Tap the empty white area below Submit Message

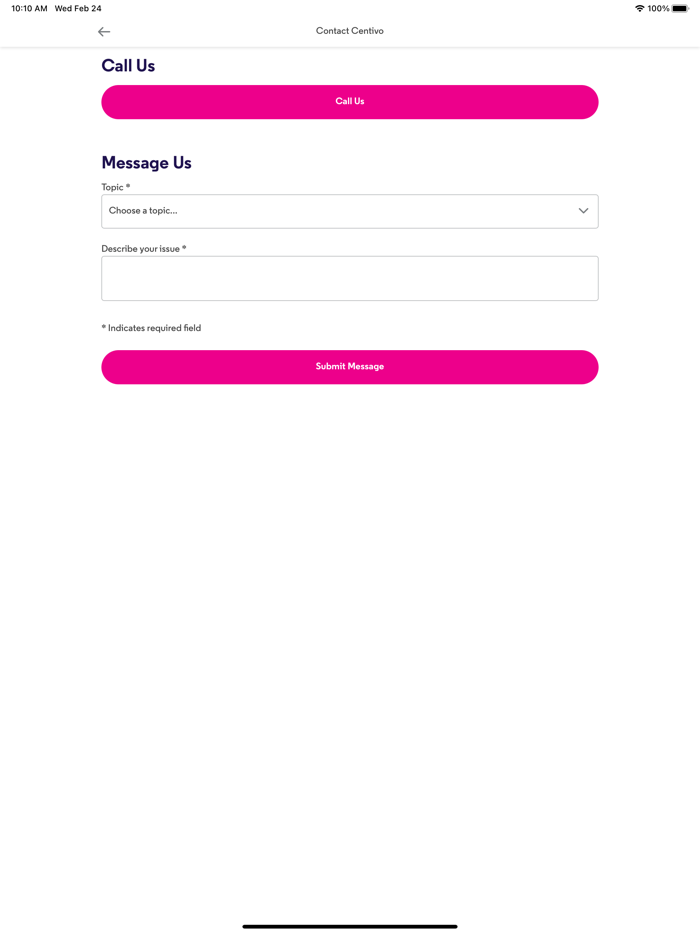point(350,596)
